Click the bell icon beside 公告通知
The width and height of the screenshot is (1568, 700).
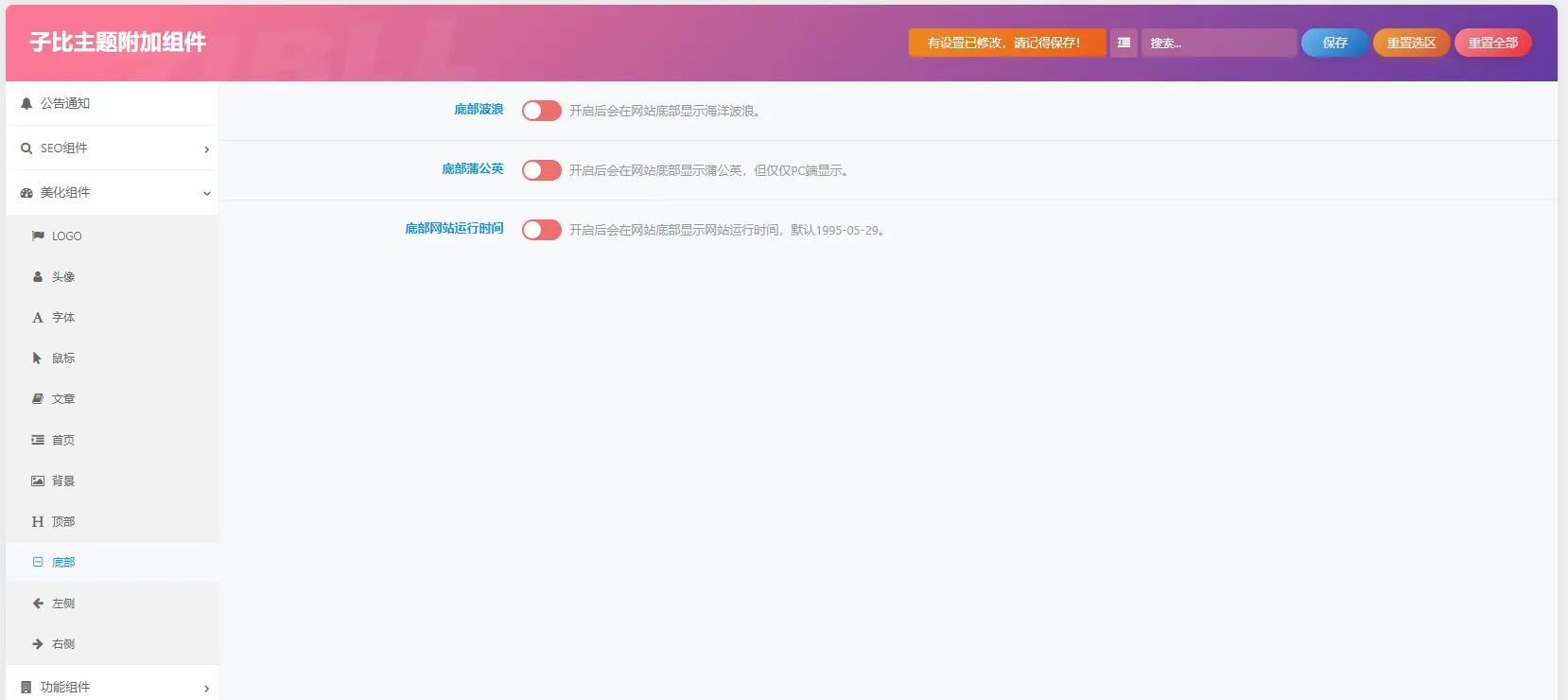pos(26,104)
